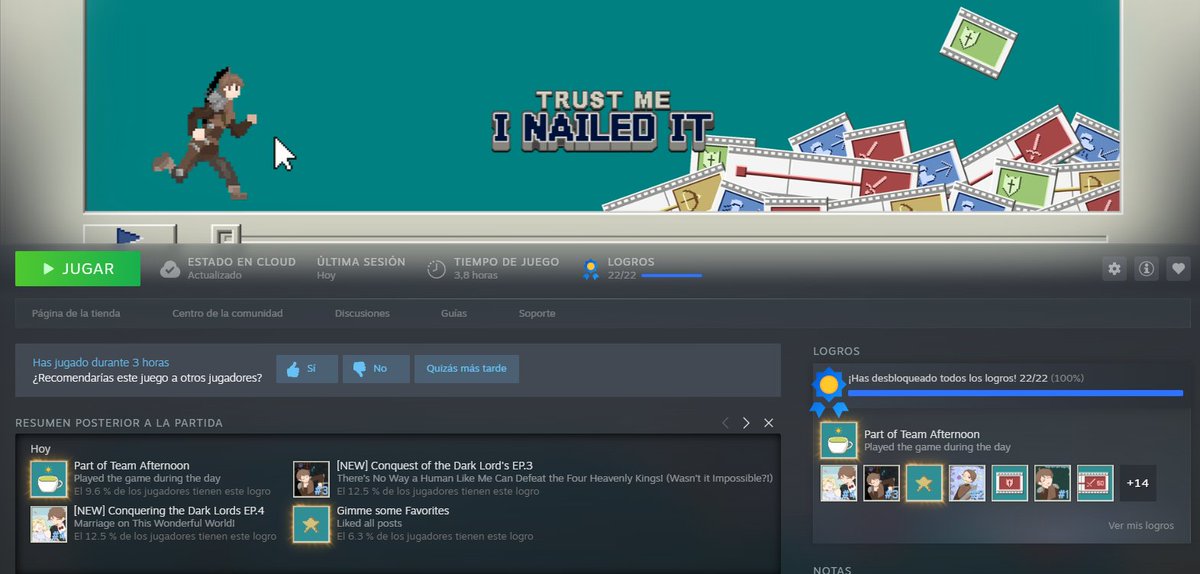Click the No thumbs down button
1200x574 pixels.
point(376,369)
